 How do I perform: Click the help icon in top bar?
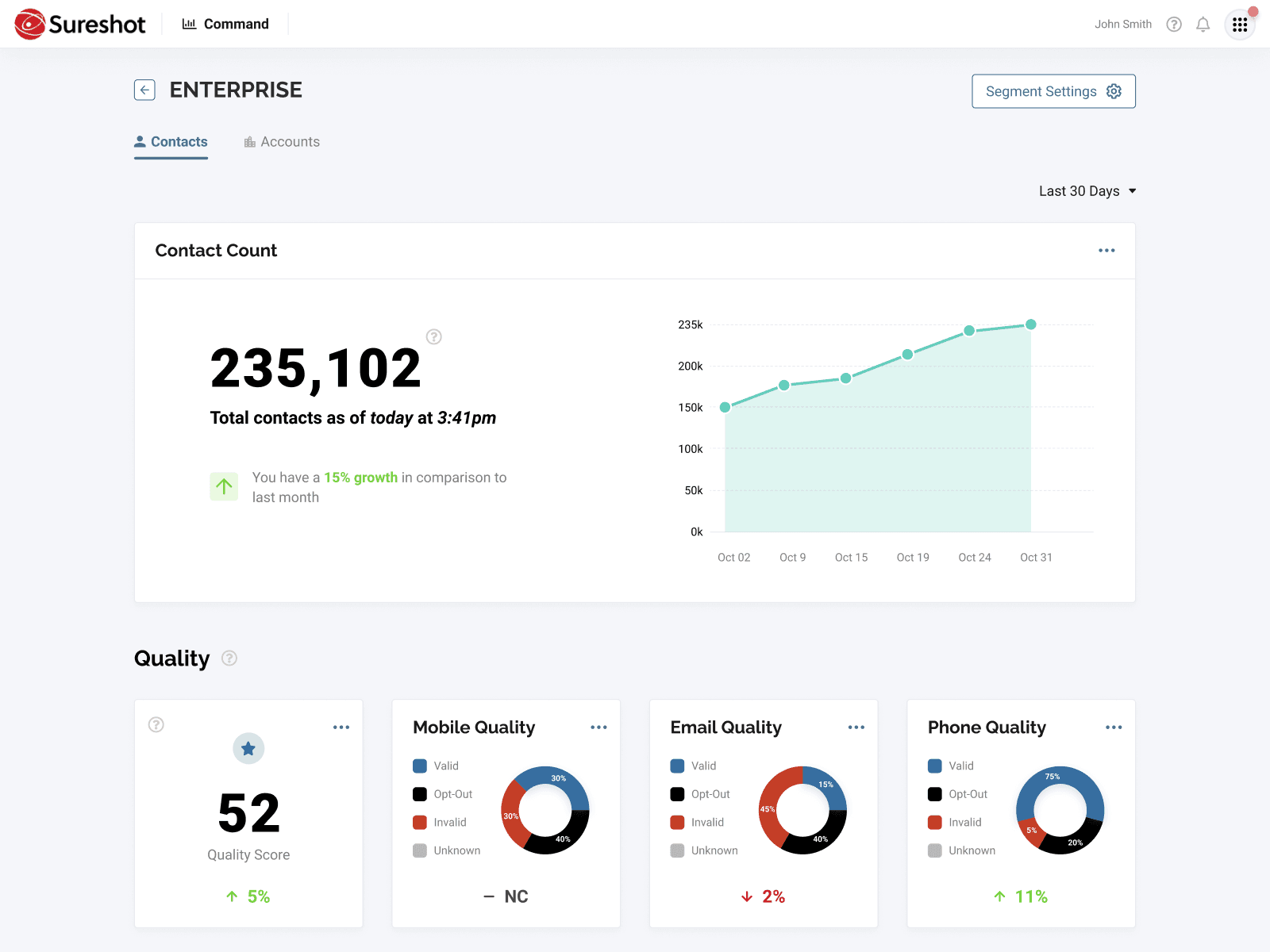click(1173, 25)
